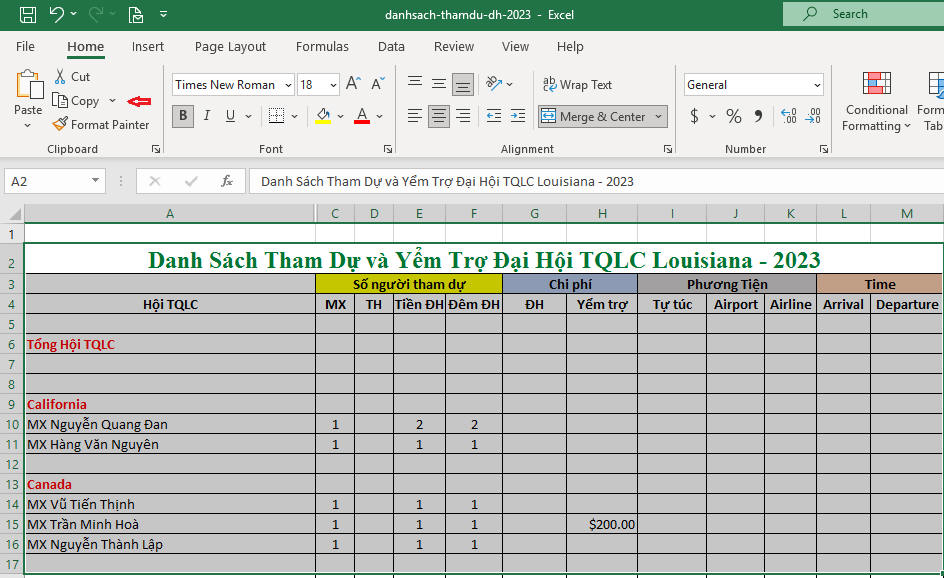Click the Save icon in title bar
The width and height of the screenshot is (944, 578).
[28, 14]
